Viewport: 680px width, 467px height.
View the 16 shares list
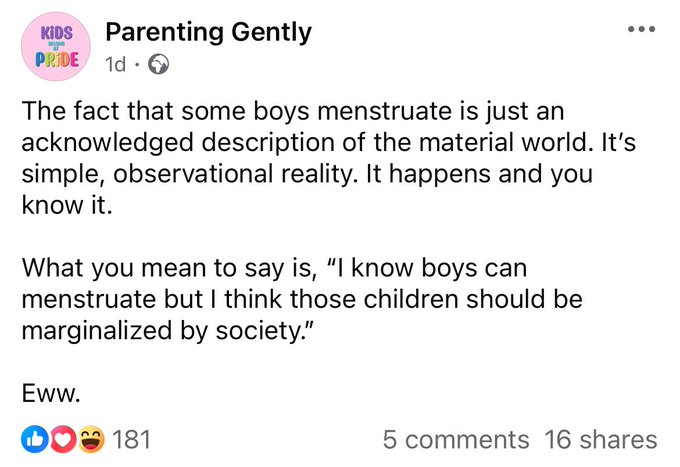pos(601,440)
